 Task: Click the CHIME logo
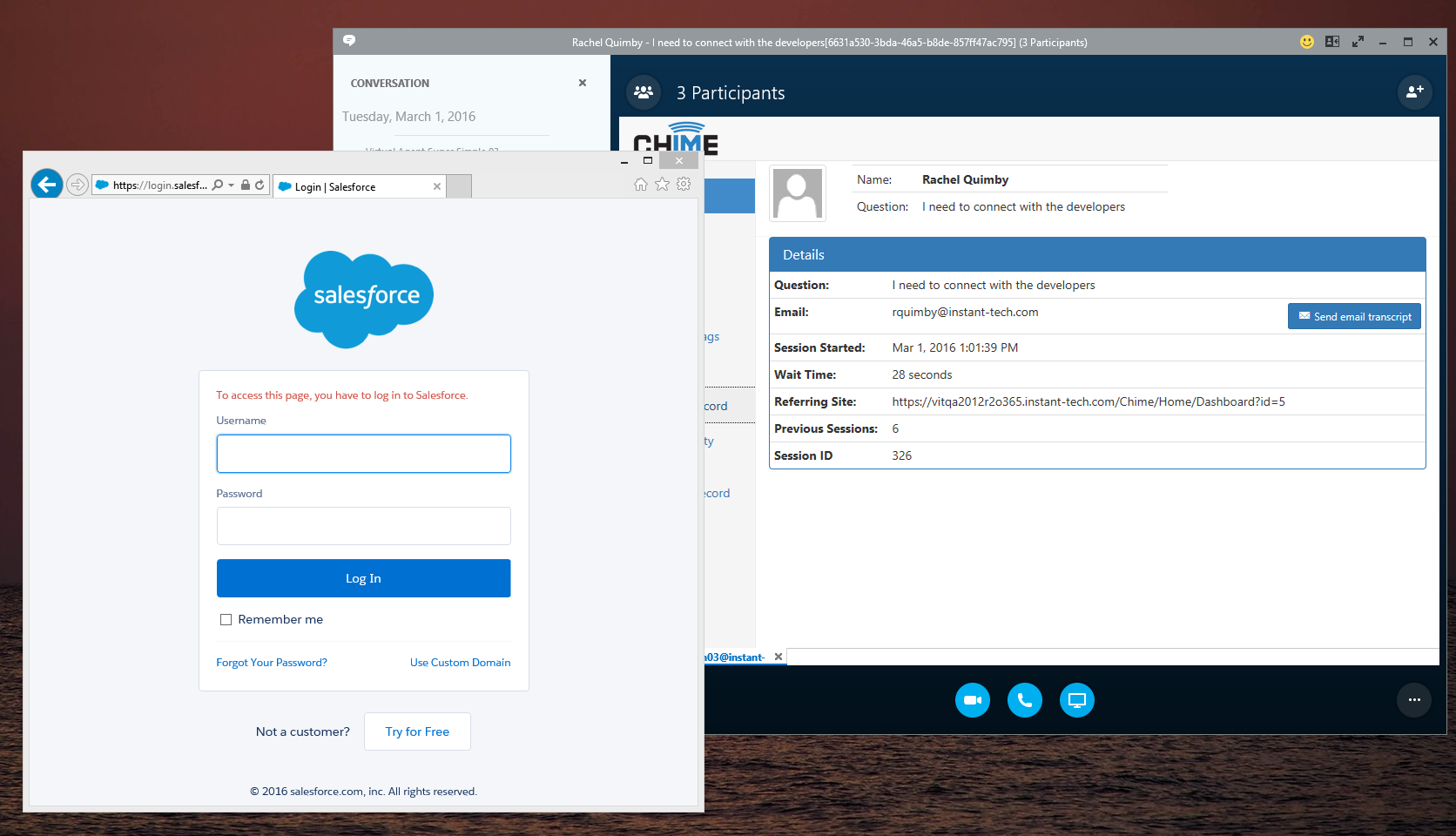[676, 139]
